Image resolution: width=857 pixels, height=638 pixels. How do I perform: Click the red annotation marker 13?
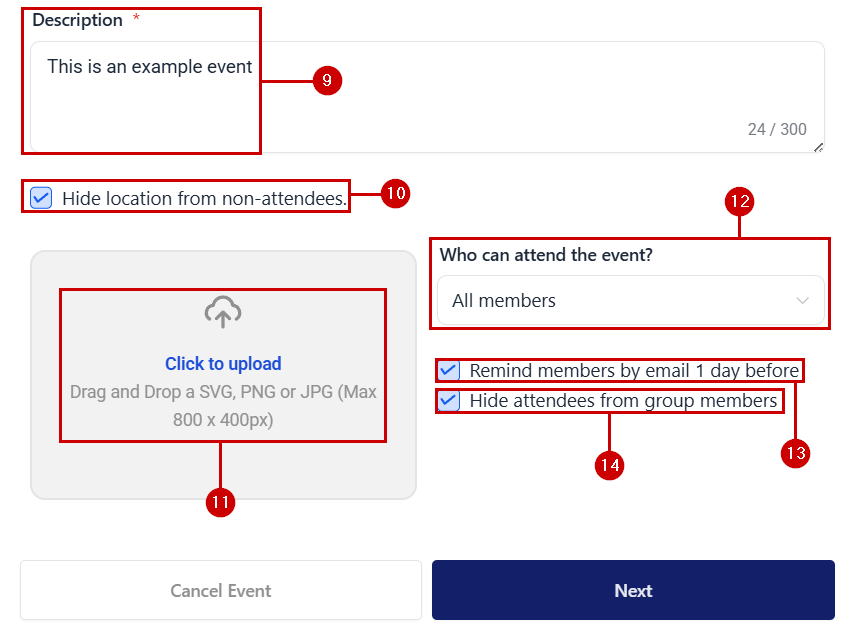pyautogui.click(x=795, y=453)
